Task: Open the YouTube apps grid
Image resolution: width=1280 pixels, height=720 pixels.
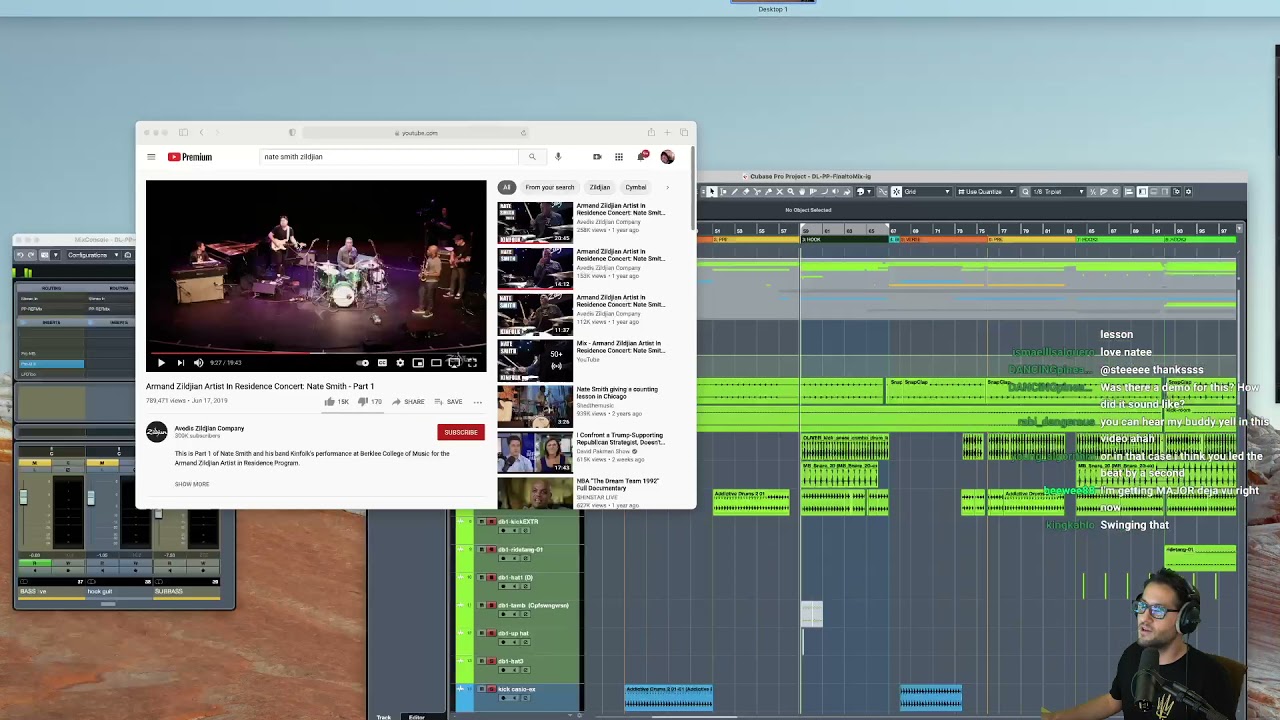Action: [x=619, y=157]
